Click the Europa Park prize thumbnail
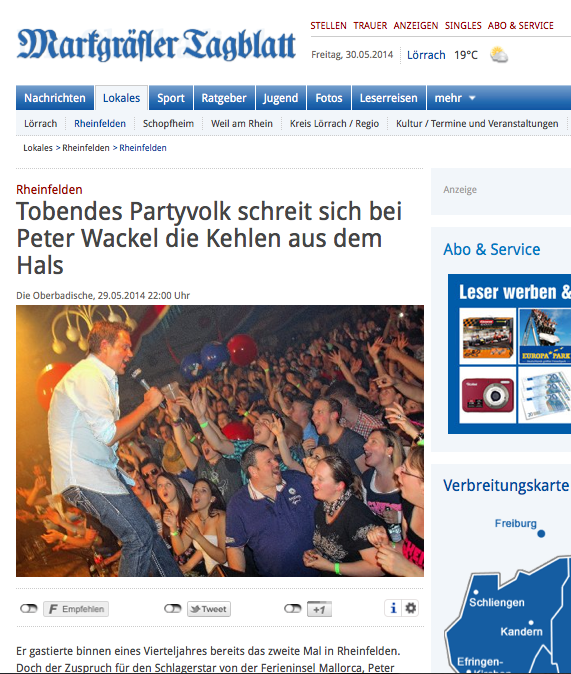The width and height of the screenshot is (571, 674). (545, 336)
